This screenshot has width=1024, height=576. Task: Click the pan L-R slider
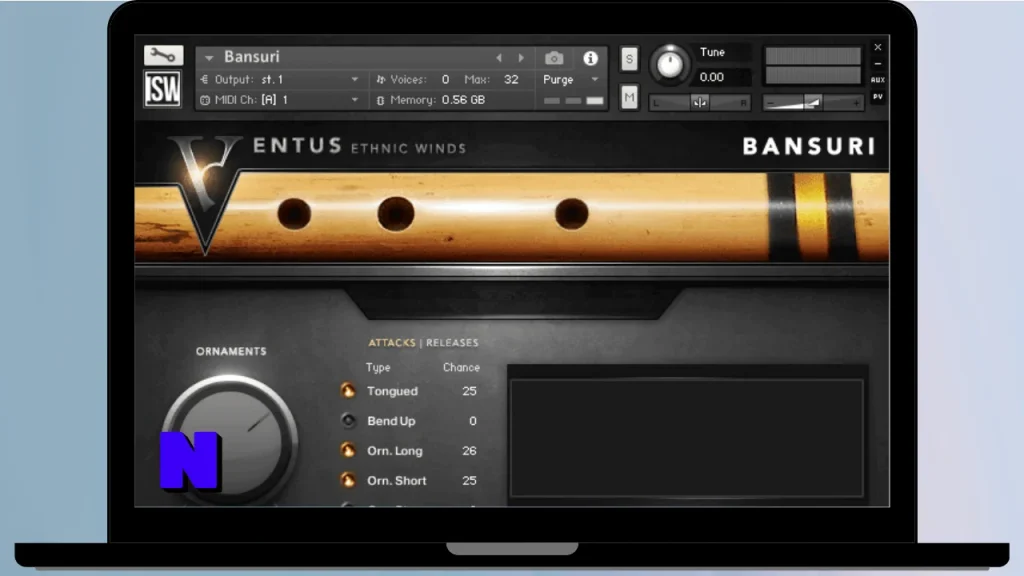coord(699,103)
